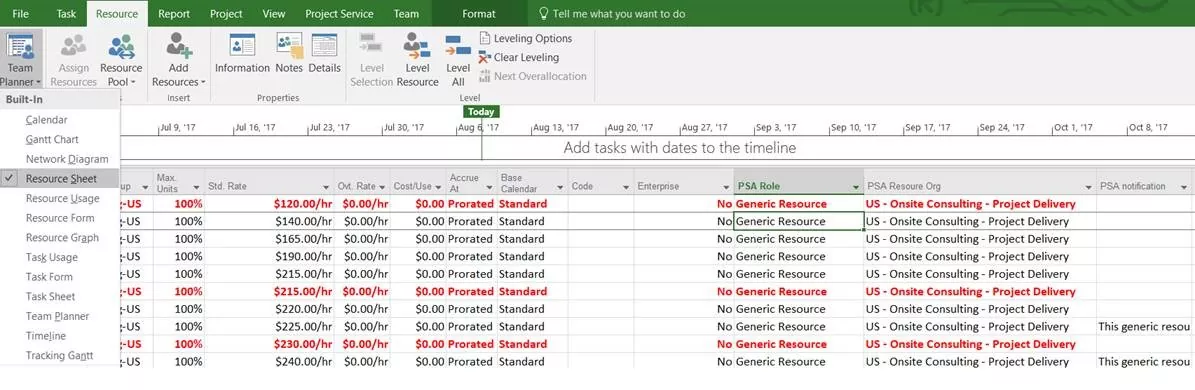Click the $225.00/hr Std. Rate cell

click(269, 327)
